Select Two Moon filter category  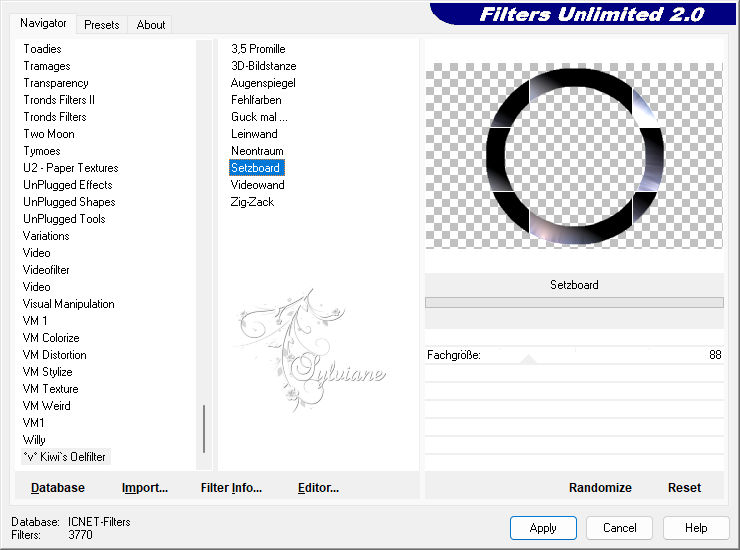click(x=49, y=134)
